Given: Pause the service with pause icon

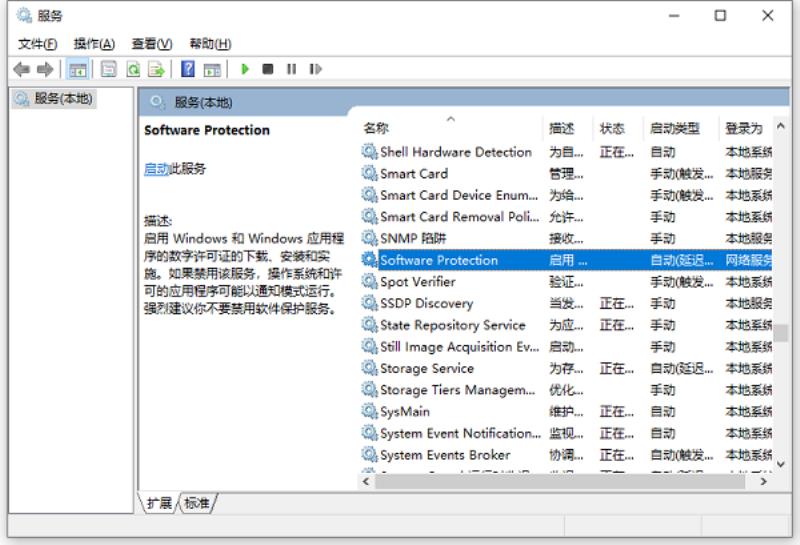Looking at the screenshot, I should point(291,69).
